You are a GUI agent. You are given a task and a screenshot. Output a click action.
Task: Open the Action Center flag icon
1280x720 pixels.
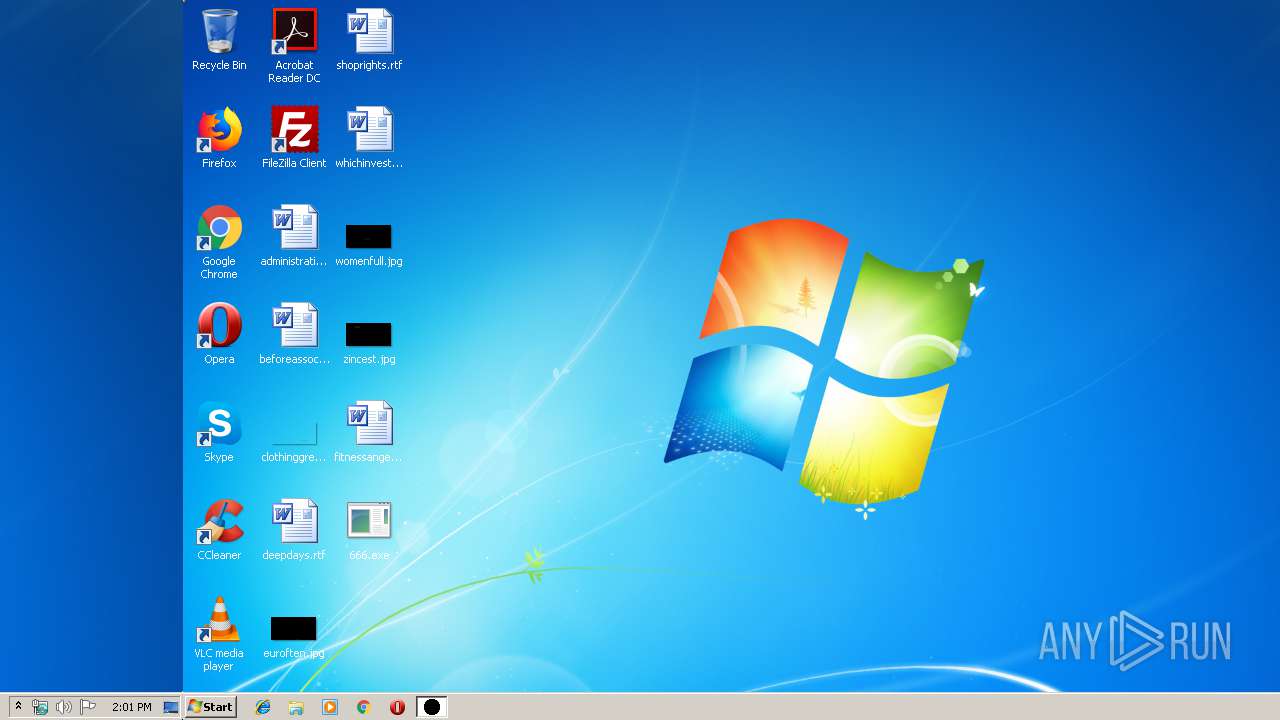click(88, 707)
